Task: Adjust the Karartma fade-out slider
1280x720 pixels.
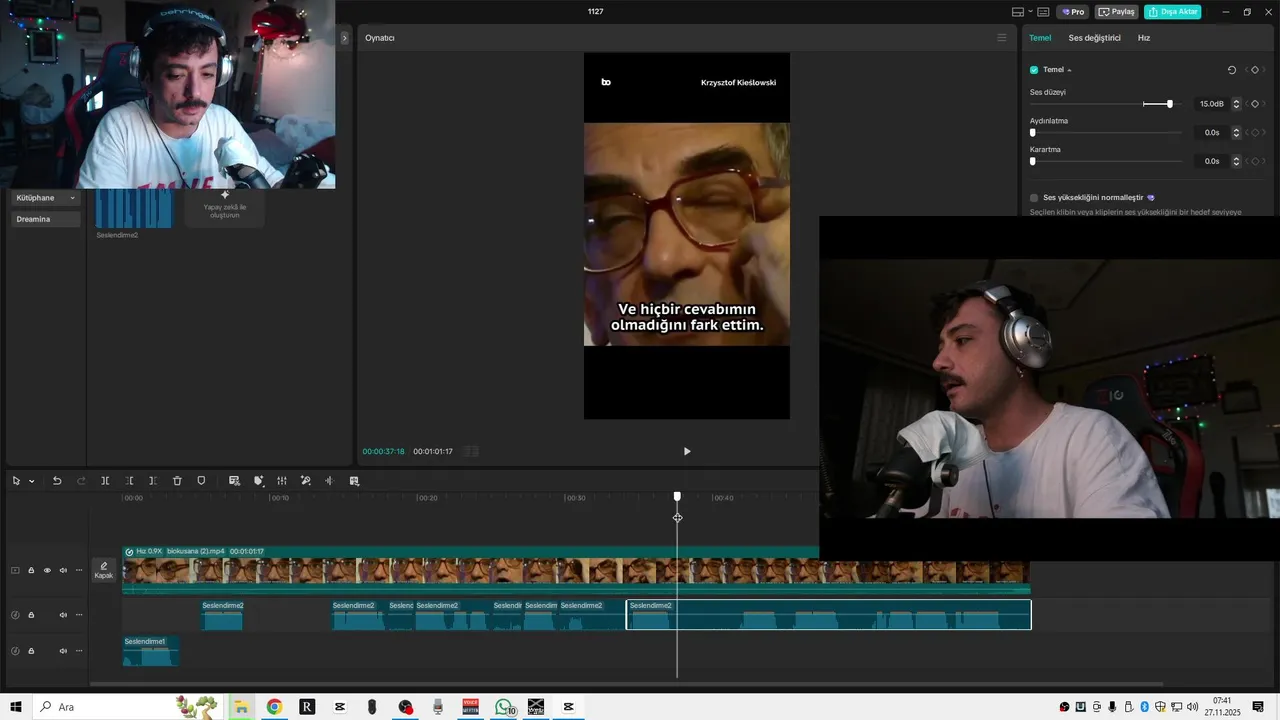Action: 1033,161
